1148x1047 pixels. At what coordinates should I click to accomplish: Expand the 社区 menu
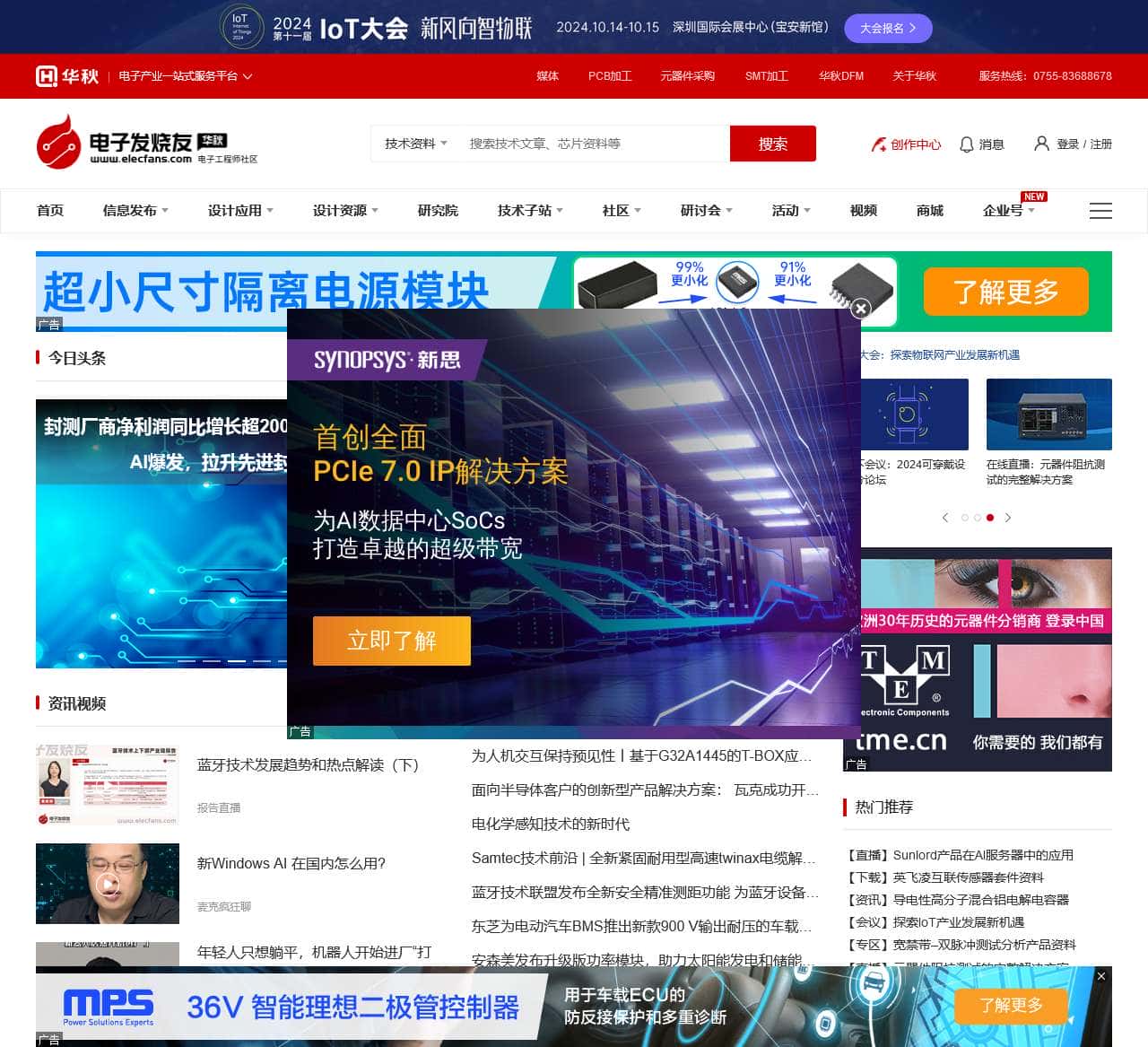pos(622,211)
